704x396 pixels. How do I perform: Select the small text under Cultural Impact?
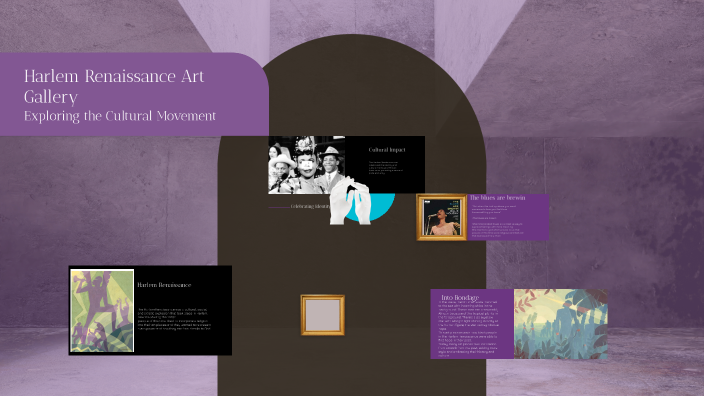pyautogui.click(x=386, y=167)
